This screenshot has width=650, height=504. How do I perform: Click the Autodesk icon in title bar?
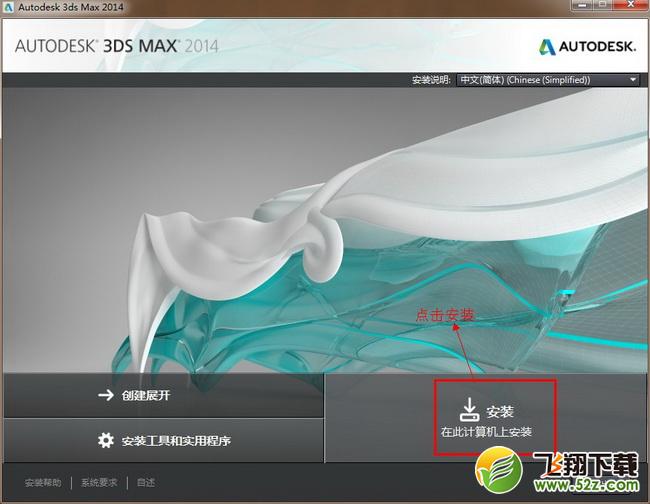[8, 7]
